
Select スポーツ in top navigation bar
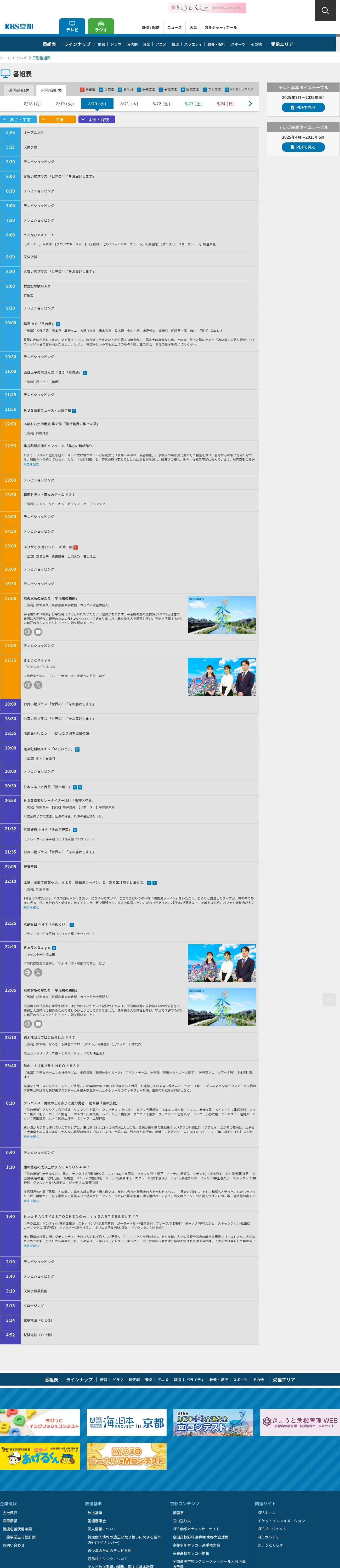click(x=238, y=44)
